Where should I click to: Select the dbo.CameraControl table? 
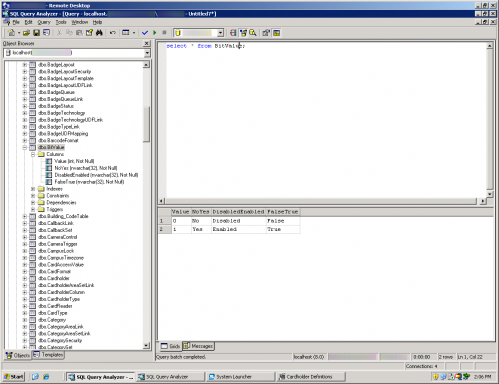click(58, 237)
